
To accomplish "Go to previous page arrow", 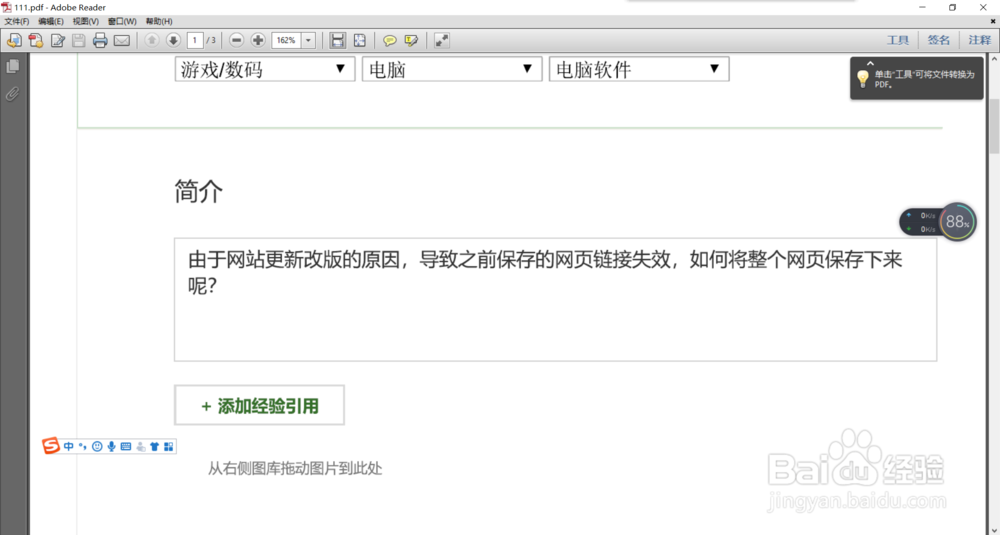I will 152,40.
